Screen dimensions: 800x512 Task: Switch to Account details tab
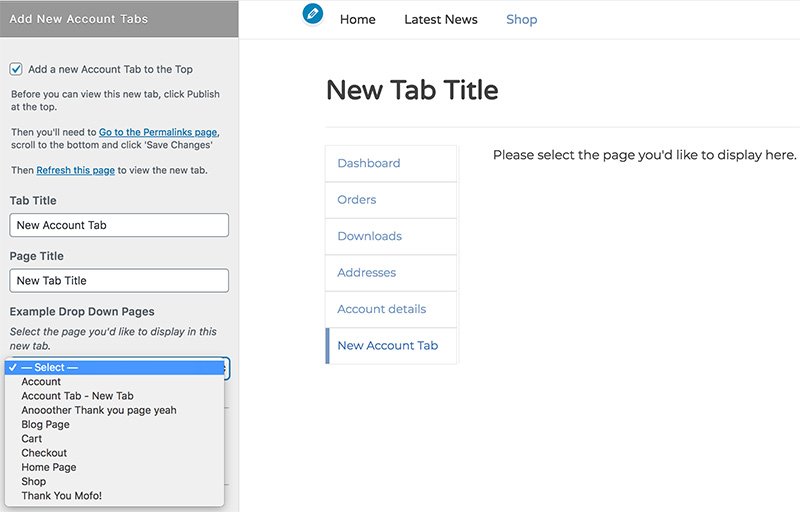pyautogui.click(x=391, y=309)
